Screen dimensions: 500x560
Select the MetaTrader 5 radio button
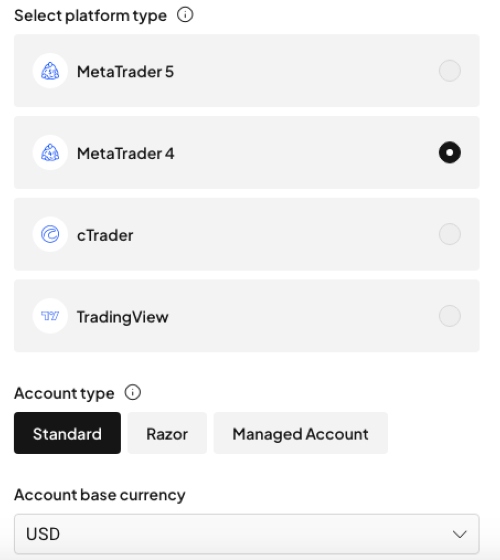[x=450, y=71]
